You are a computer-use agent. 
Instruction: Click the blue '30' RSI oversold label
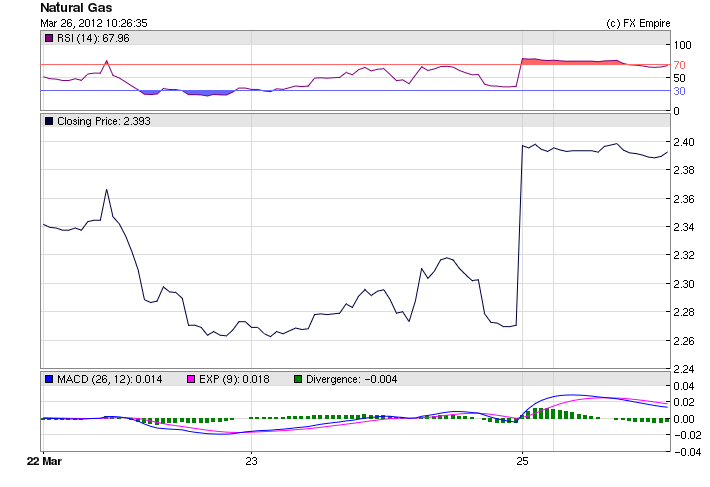coord(679,91)
